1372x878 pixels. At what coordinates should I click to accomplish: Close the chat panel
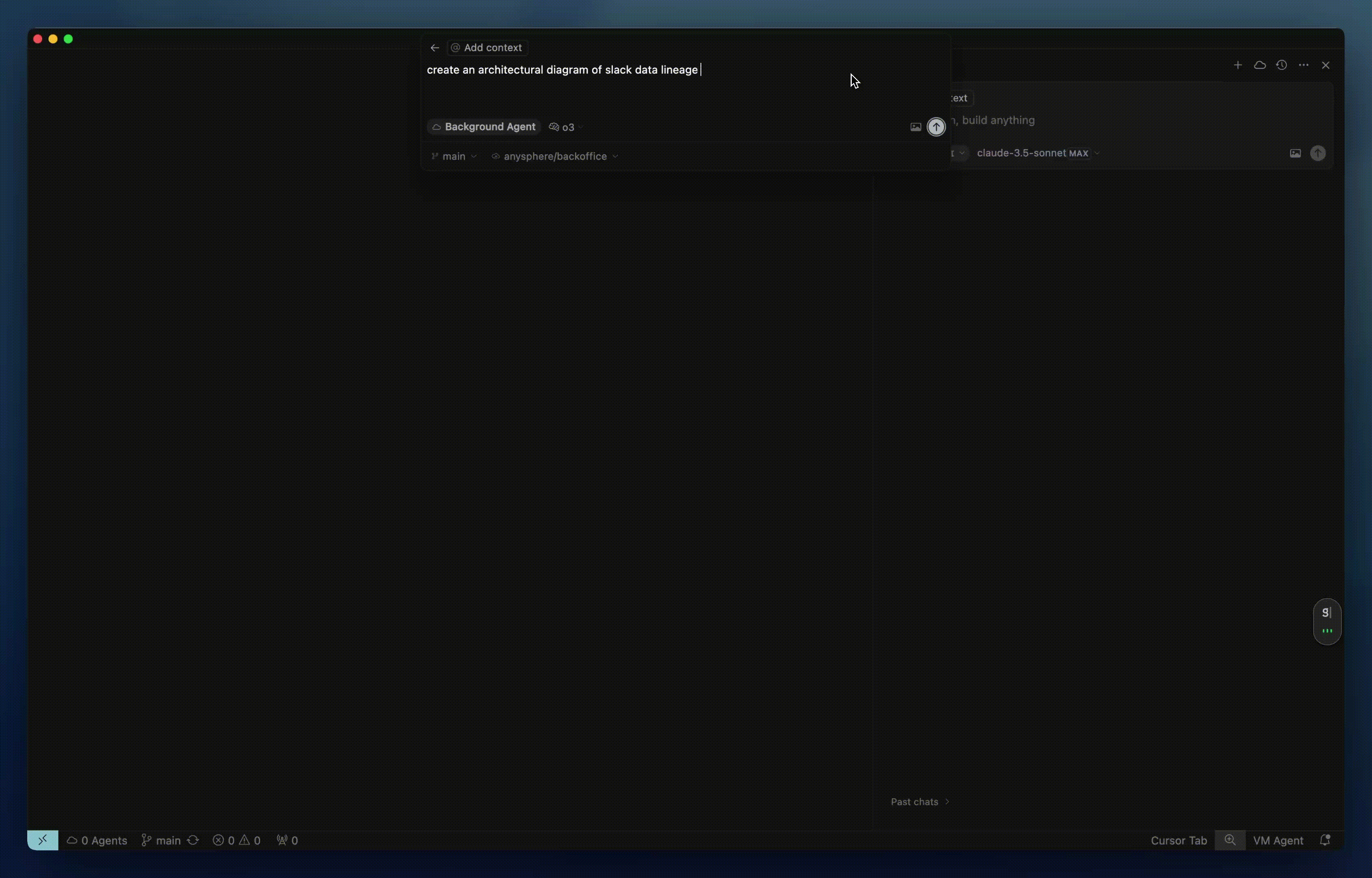pos(1326,65)
